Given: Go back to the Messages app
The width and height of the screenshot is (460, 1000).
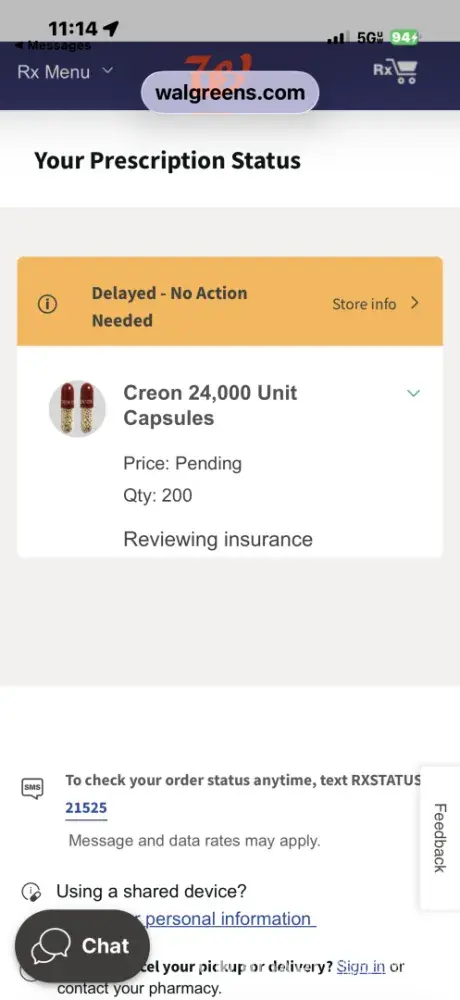Looking at the screenshot, I should click(52, 46).
